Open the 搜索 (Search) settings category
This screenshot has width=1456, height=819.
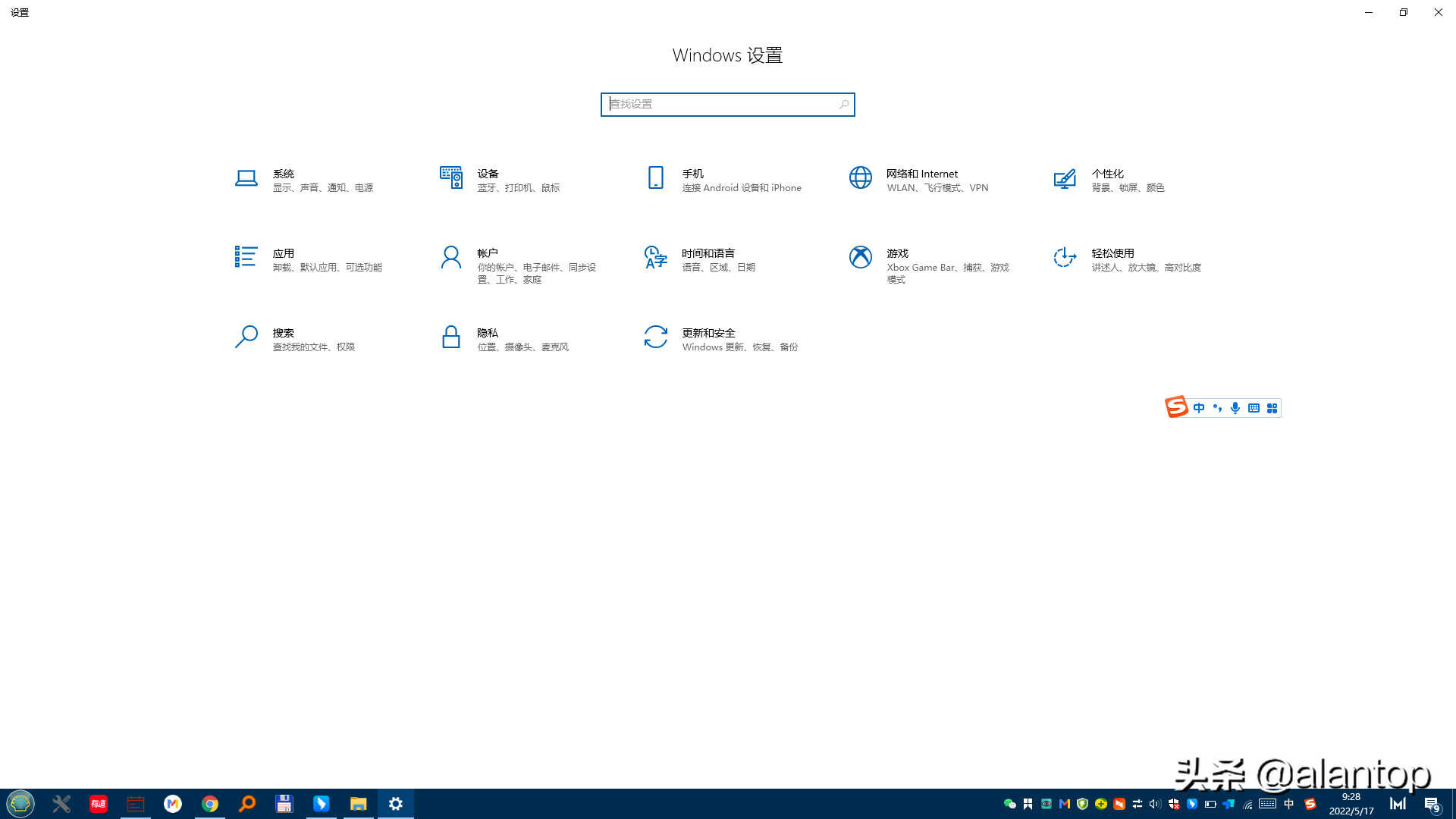click(295, 340)
